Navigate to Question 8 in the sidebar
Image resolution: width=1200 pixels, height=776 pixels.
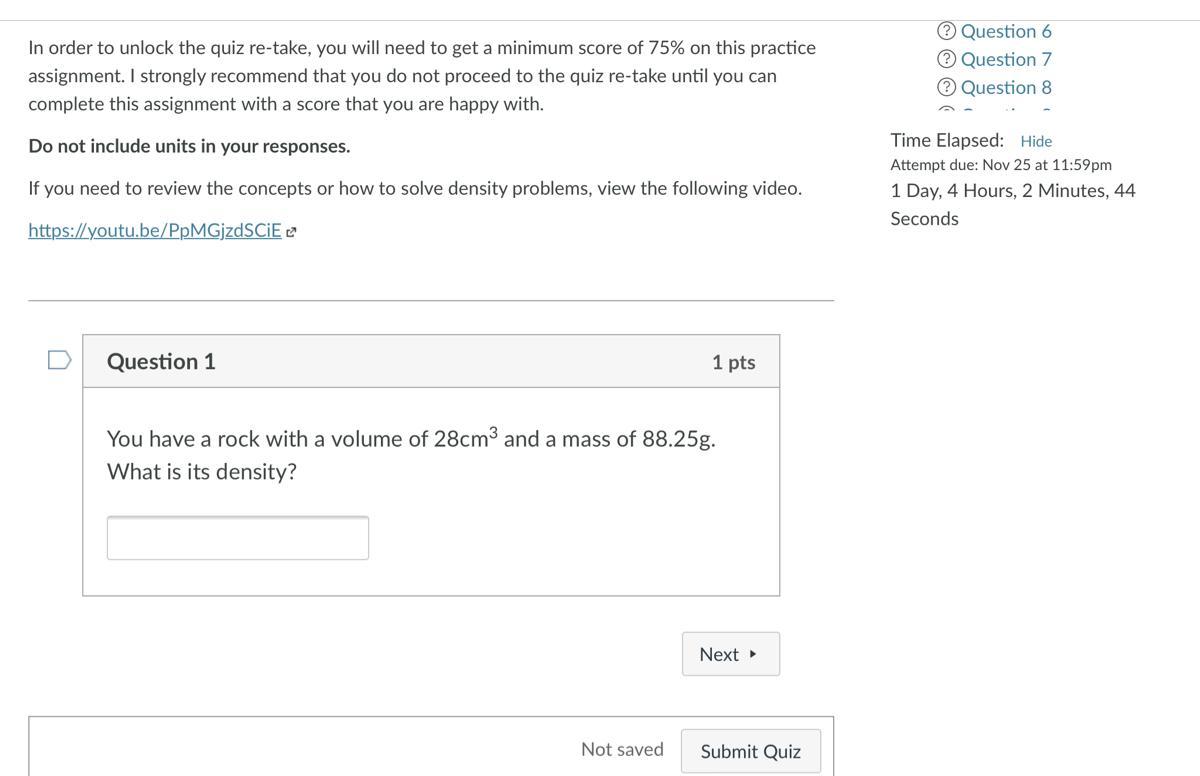click(x=1006, y=87)
